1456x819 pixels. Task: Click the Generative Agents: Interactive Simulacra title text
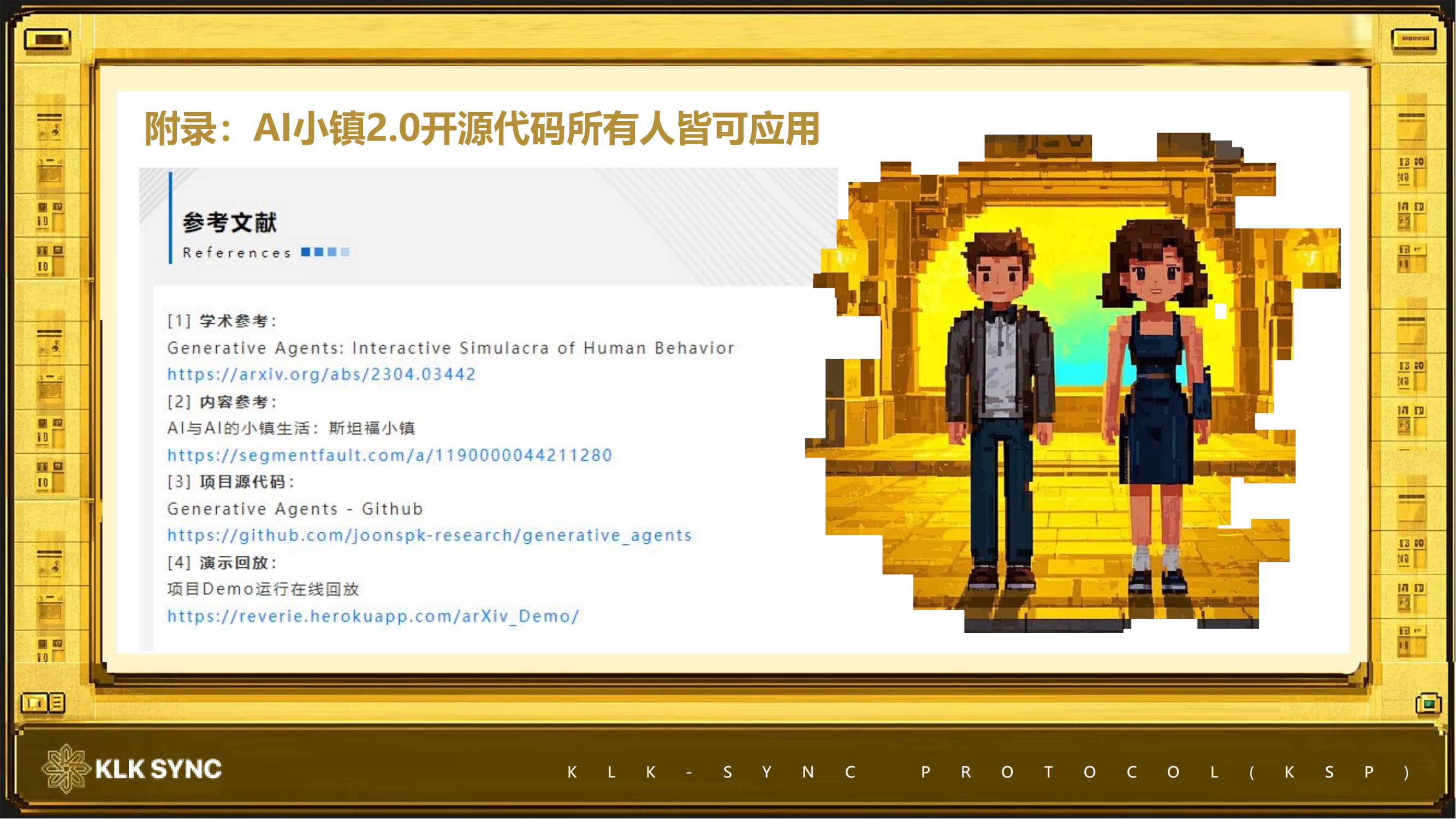point(450,348)
